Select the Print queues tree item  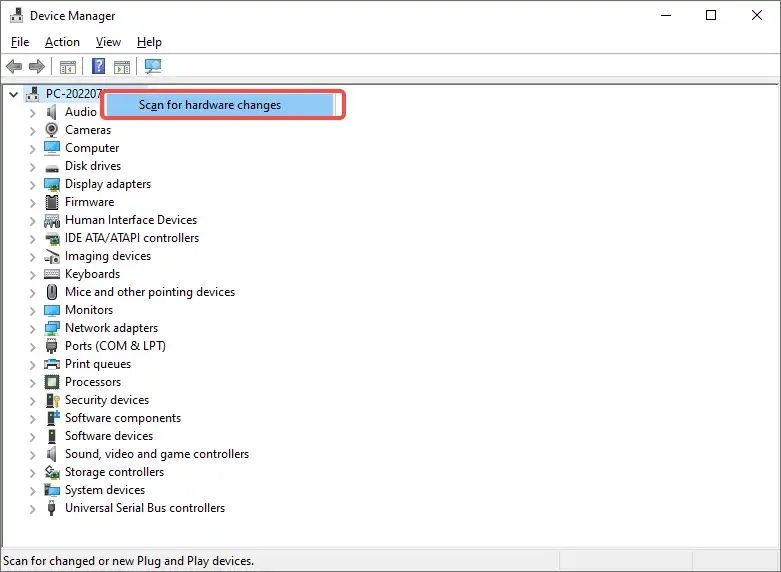pyautogui.click(x=98, y=364)
